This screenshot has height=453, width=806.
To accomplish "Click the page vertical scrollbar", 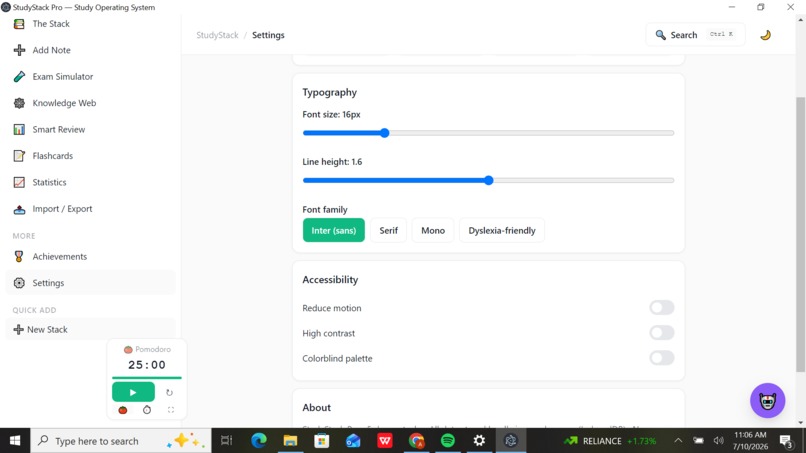I will click(x=800, y=234).
